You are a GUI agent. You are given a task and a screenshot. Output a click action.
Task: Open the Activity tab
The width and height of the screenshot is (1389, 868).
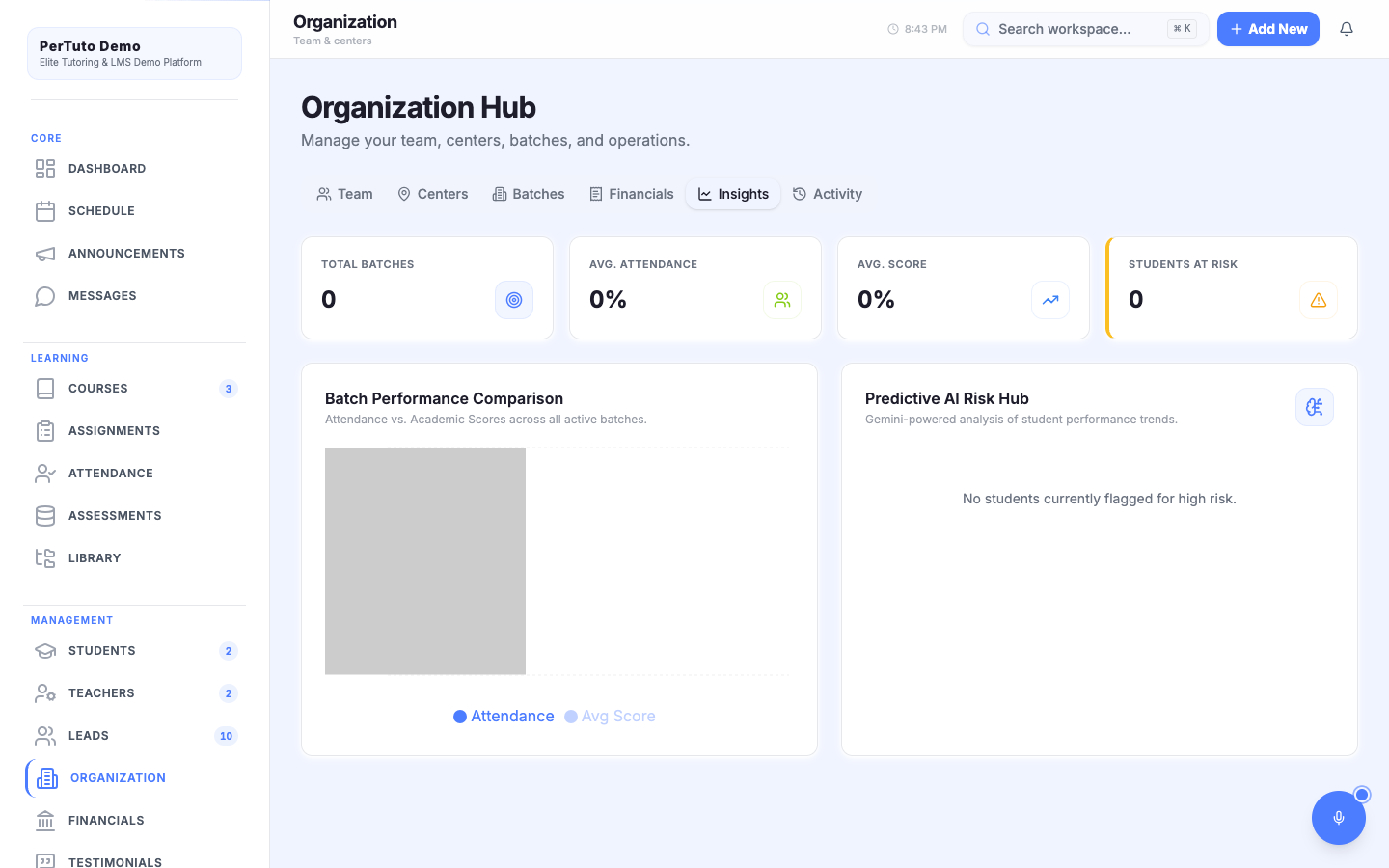(x=828, y=194)
